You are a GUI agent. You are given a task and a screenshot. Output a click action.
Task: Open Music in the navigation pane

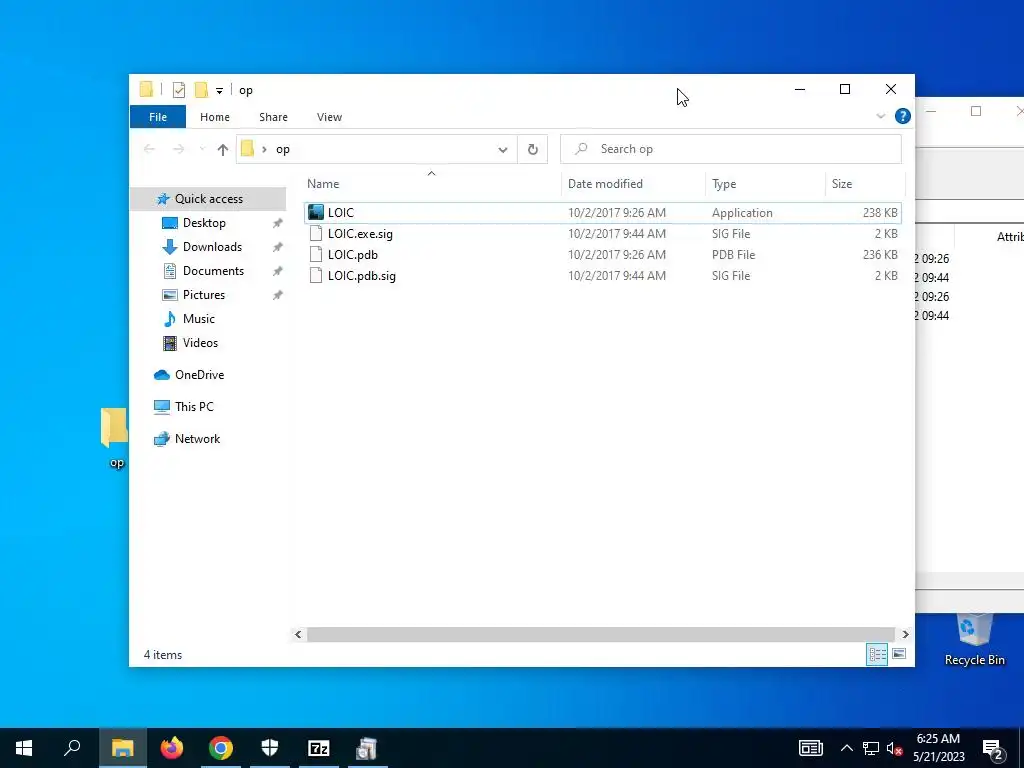199,319
